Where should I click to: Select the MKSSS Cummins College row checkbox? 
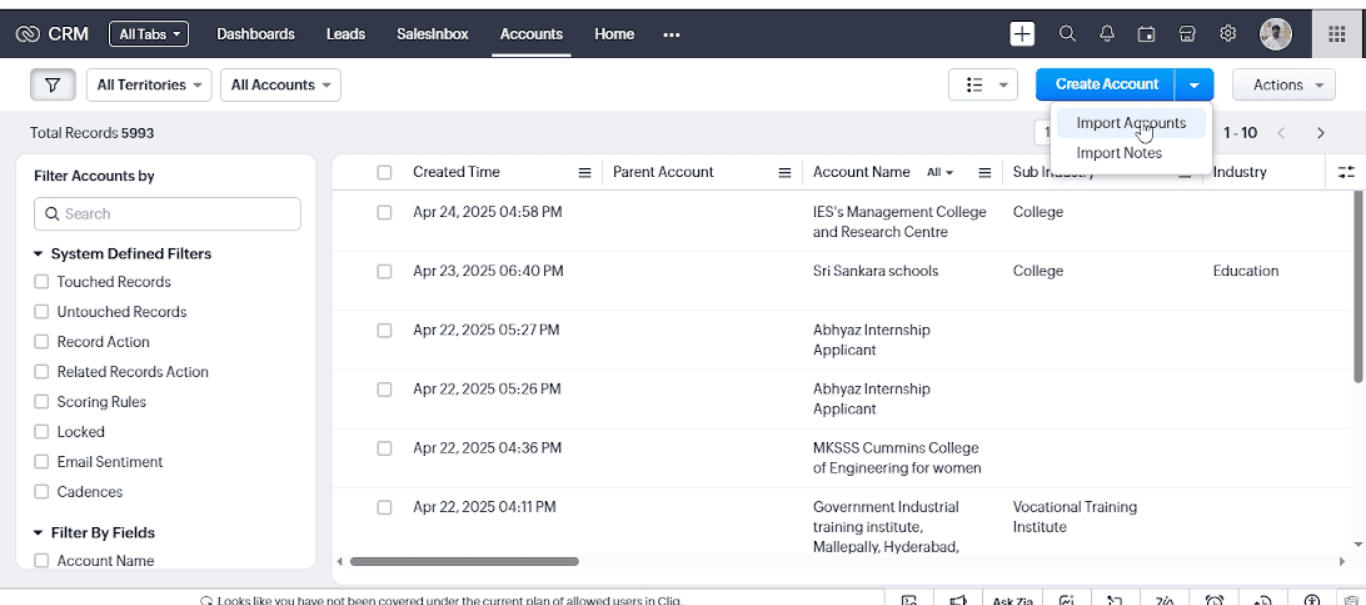coord(384,448)
